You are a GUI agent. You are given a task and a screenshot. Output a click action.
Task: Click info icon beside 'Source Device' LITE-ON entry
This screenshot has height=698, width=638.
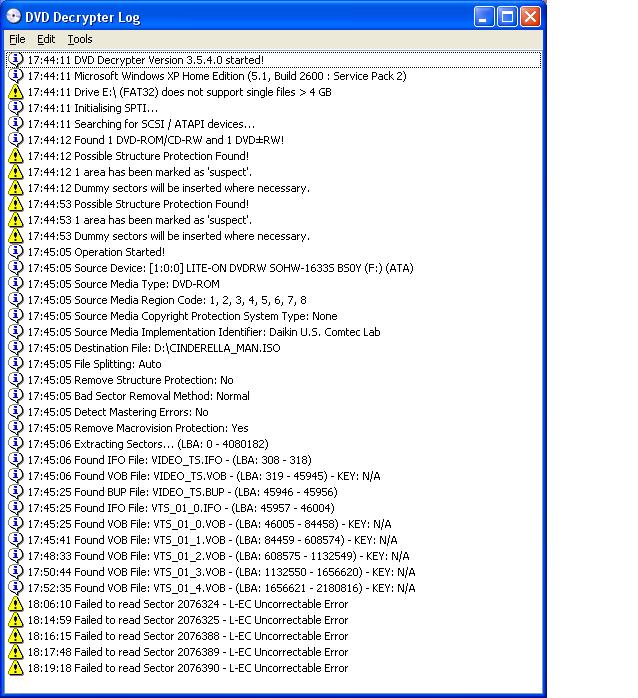[16, 268]
